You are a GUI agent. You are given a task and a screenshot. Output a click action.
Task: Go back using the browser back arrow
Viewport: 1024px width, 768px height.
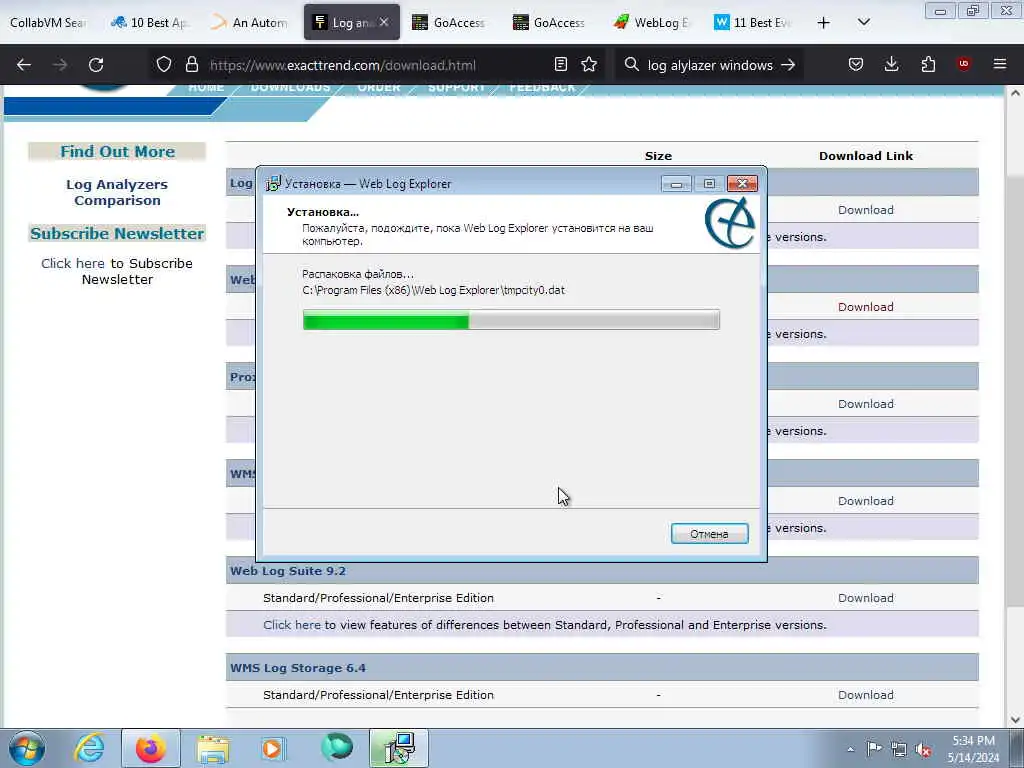point(24,65)
